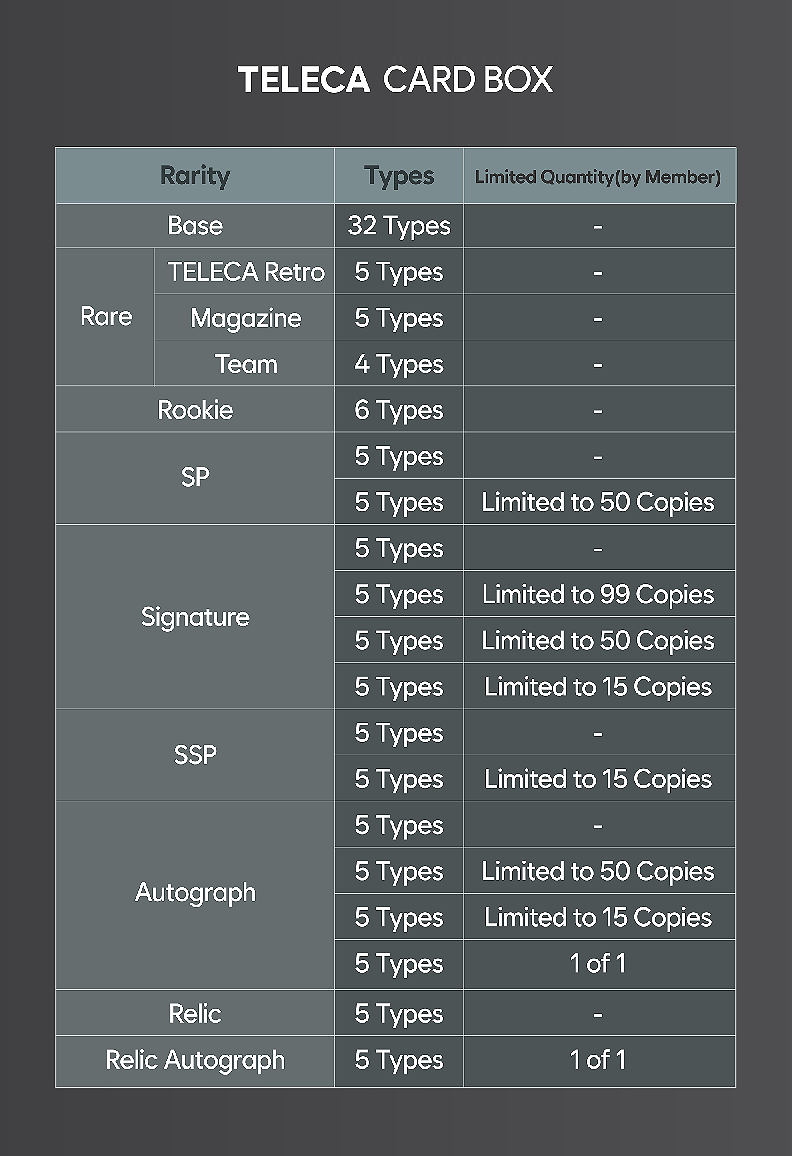Click Signature's Limited to 50 Copies cell

point(599,640)
